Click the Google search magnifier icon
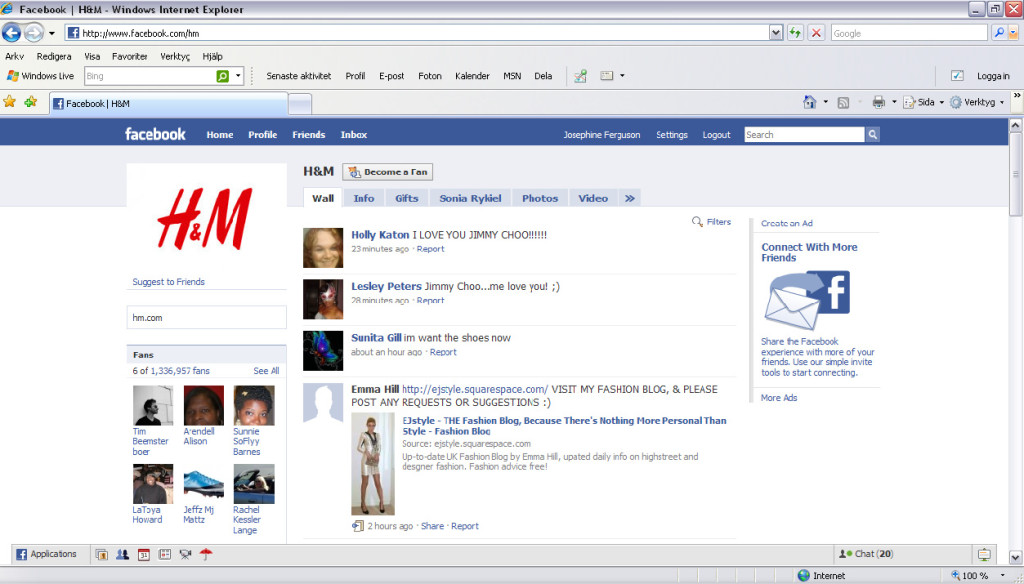The width and height of the screenshot is (1024, 584). [998, 33]
